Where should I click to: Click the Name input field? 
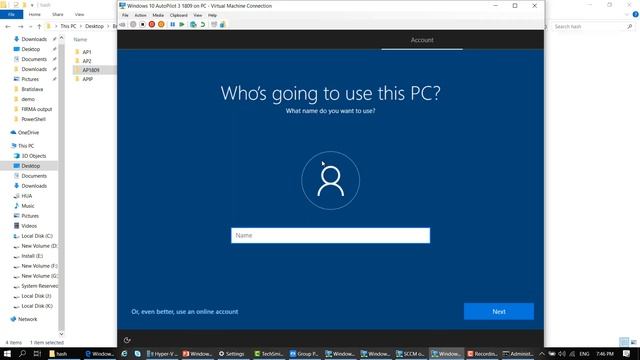coord(331,236)
